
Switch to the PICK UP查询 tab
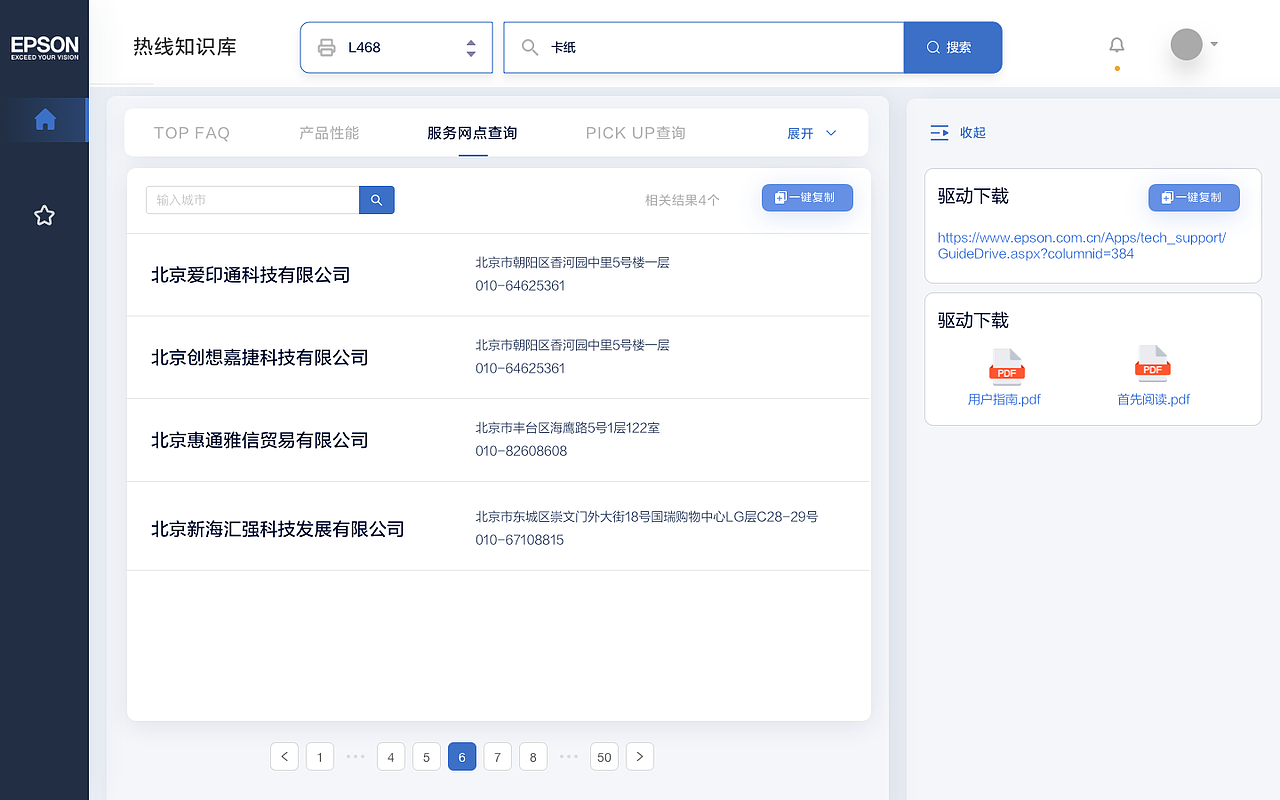(635, 132)
